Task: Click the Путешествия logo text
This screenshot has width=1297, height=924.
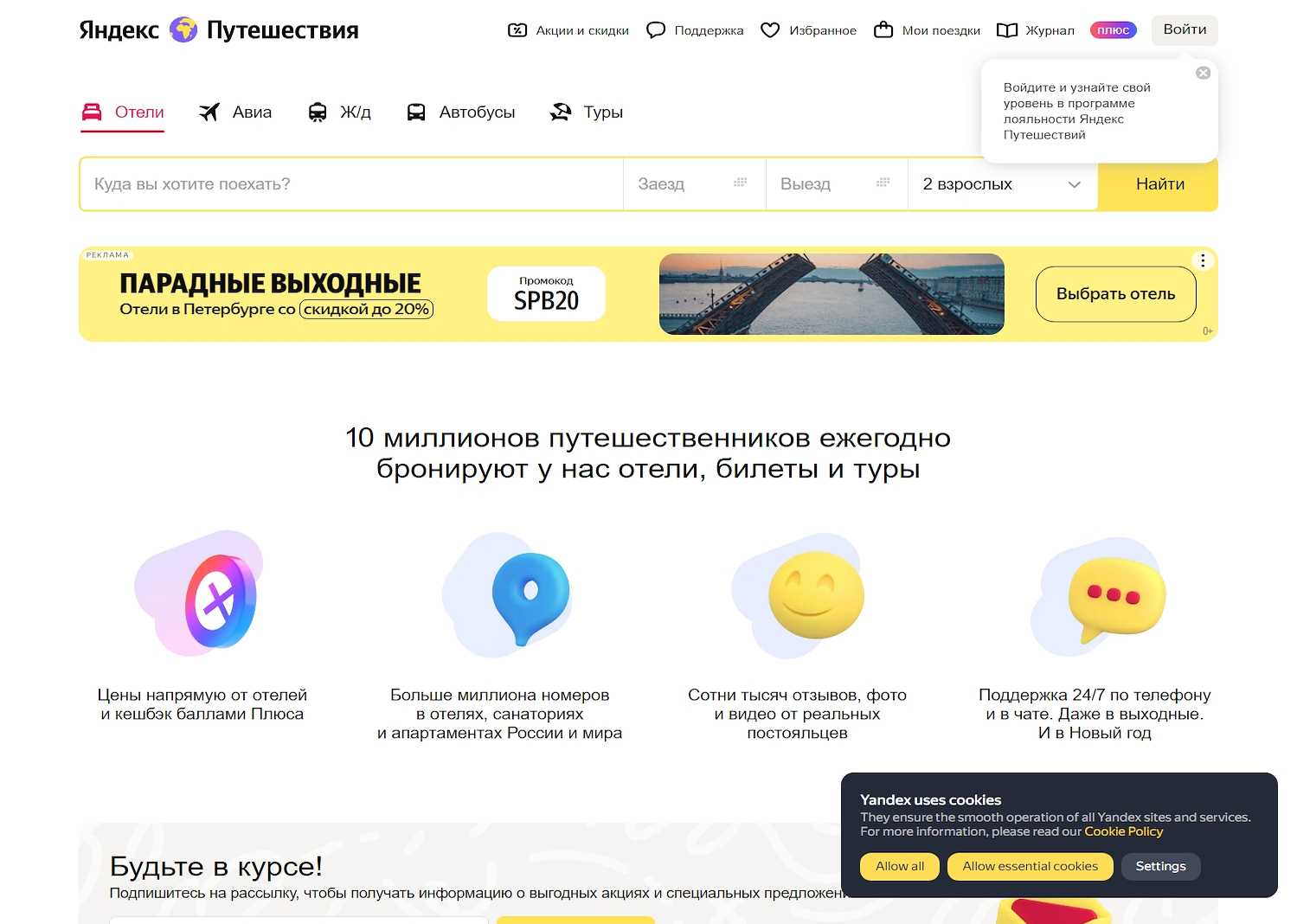Action: pyautogui.click(x=282, y=30)
